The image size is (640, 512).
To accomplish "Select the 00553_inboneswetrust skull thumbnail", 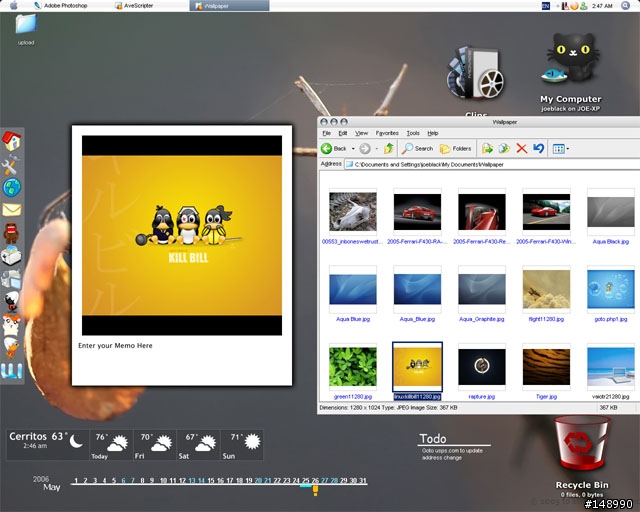I will pyautogui.click(x=353, y=212).
